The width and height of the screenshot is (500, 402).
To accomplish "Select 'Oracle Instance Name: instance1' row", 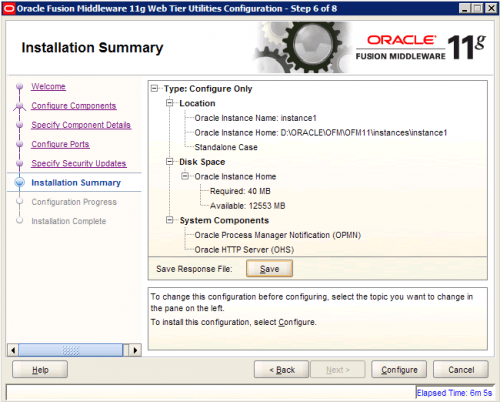I will 255,118.
